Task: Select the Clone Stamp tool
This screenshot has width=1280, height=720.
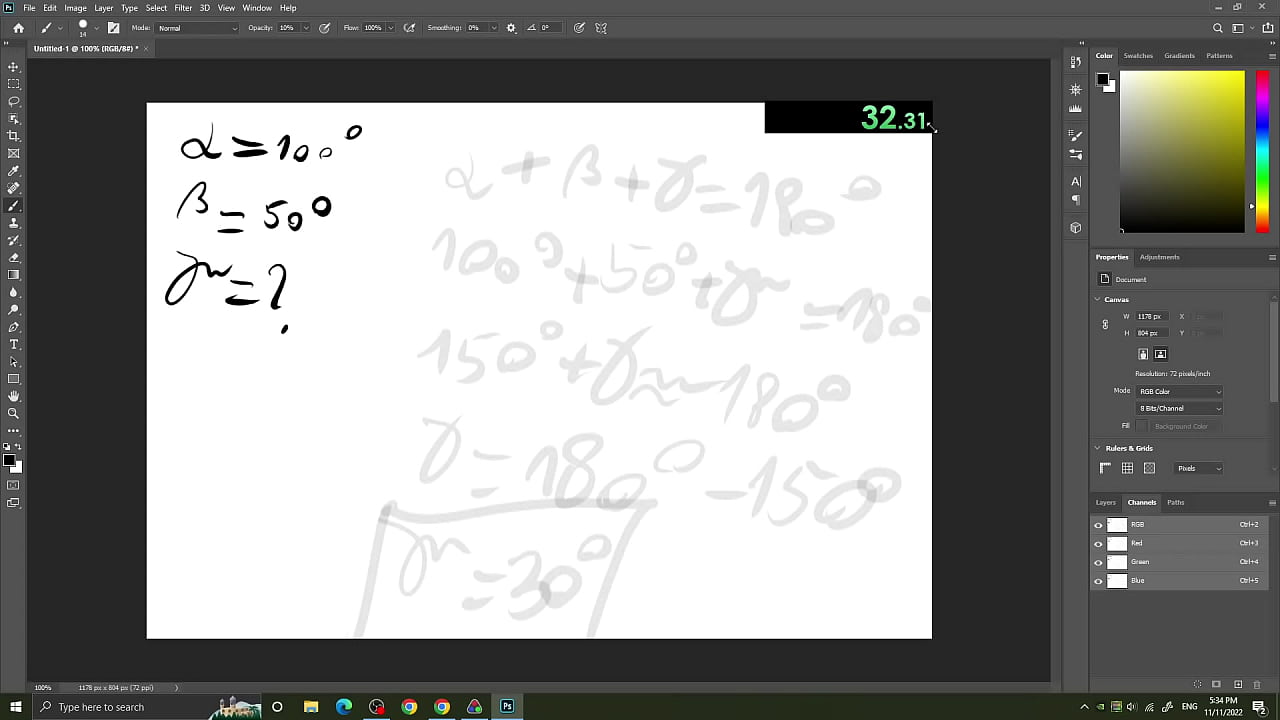Action: pos(13,225)
